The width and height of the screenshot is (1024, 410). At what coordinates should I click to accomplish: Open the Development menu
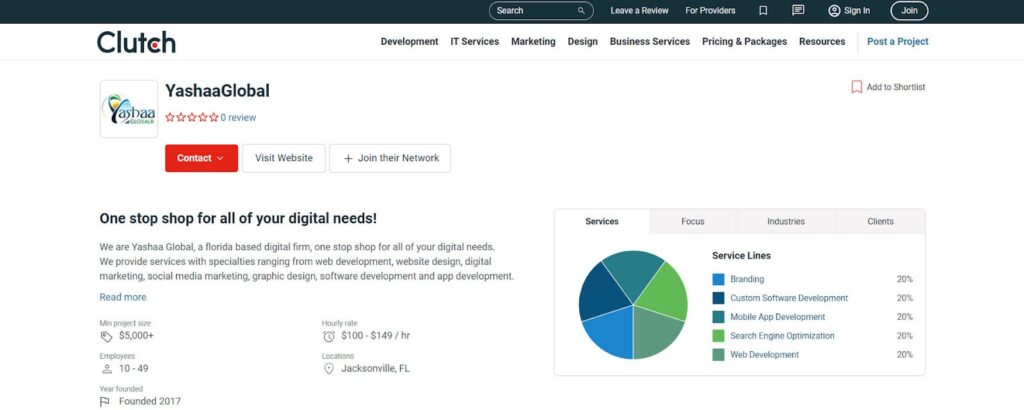pos(409,41)
